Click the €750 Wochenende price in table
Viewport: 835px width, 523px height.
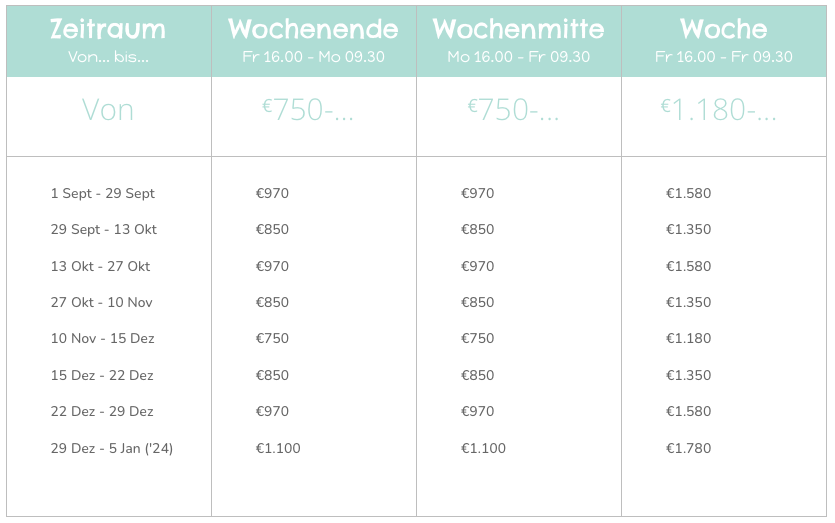pos(272,339)
